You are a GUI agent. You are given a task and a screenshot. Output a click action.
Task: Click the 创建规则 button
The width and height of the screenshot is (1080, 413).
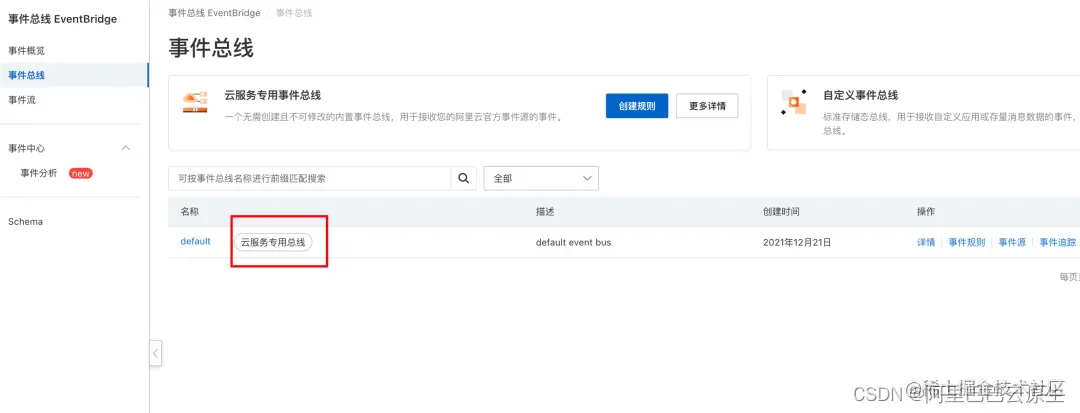tap(637, 106)
